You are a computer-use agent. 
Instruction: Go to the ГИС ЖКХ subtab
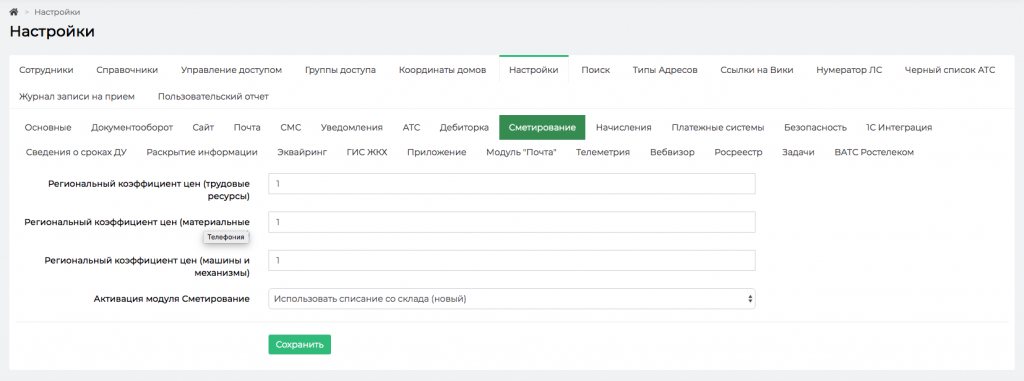pos(367,152)
